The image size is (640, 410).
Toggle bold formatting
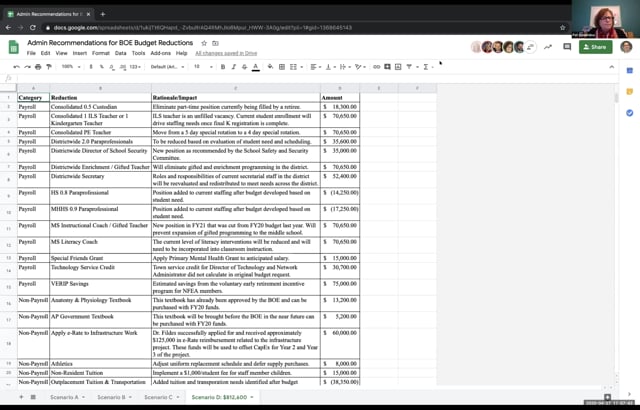tap(223, 67)
